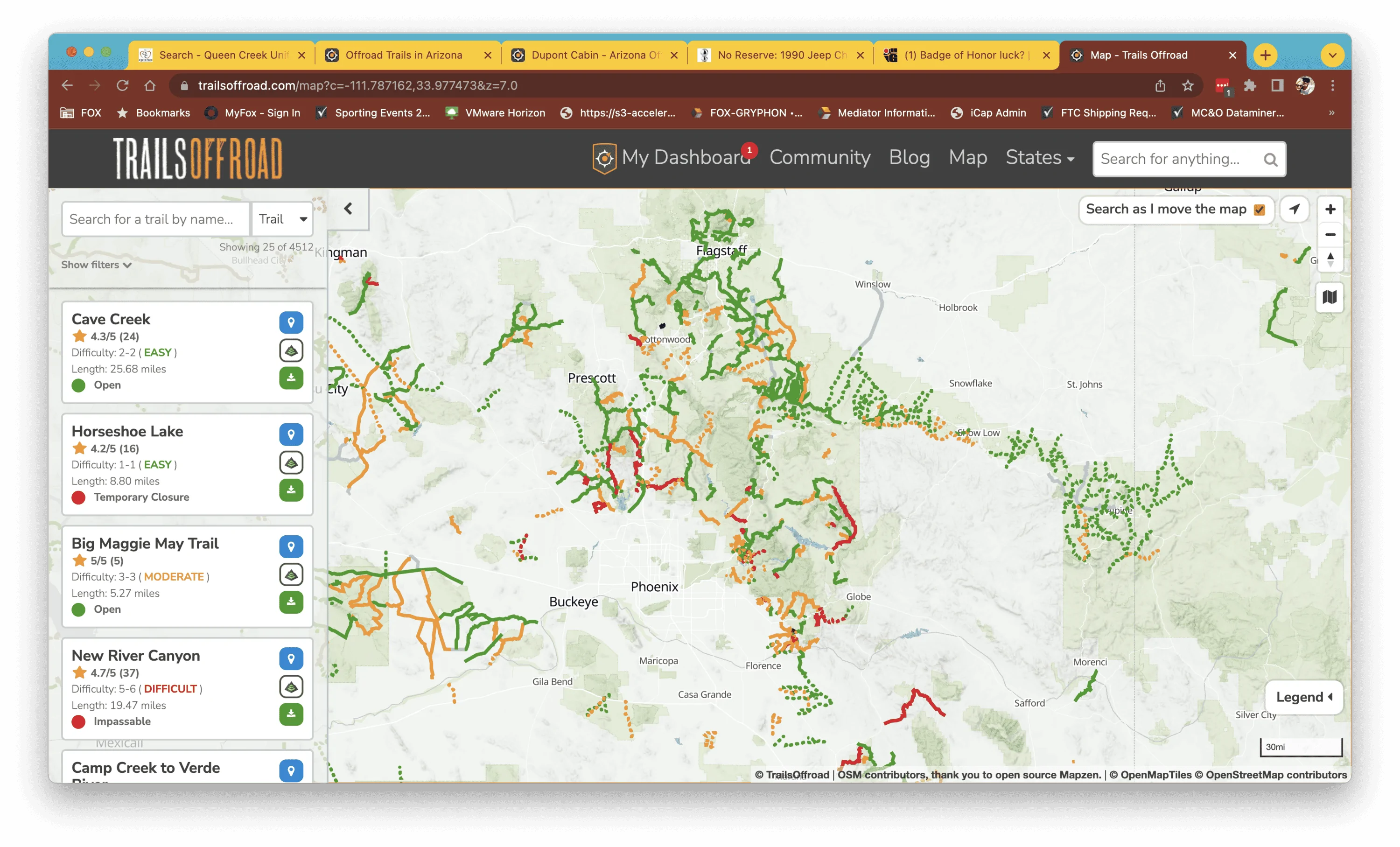Open the Chrome three-dot menu

click(x=1332, y=85)
